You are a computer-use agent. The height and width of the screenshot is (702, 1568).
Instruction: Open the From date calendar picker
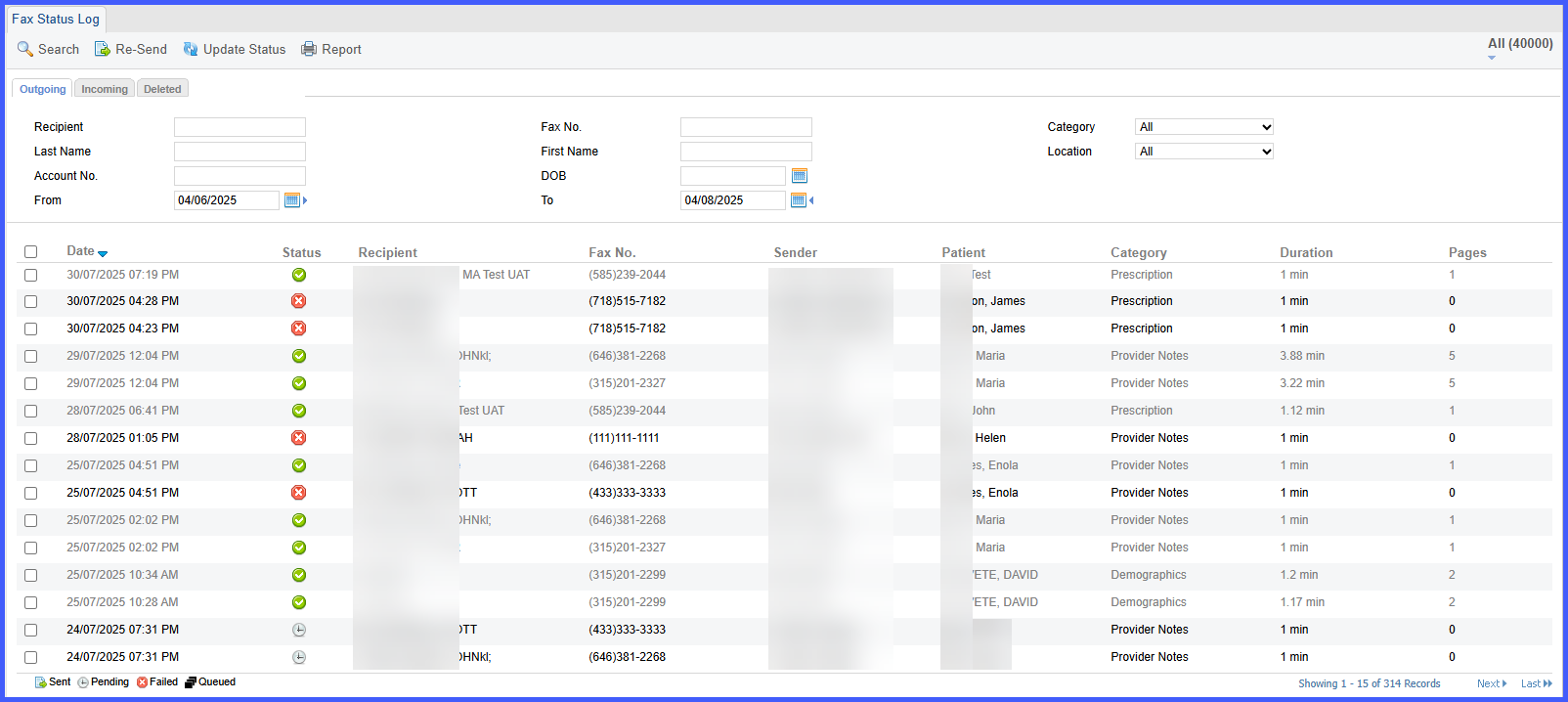(291, 200)
